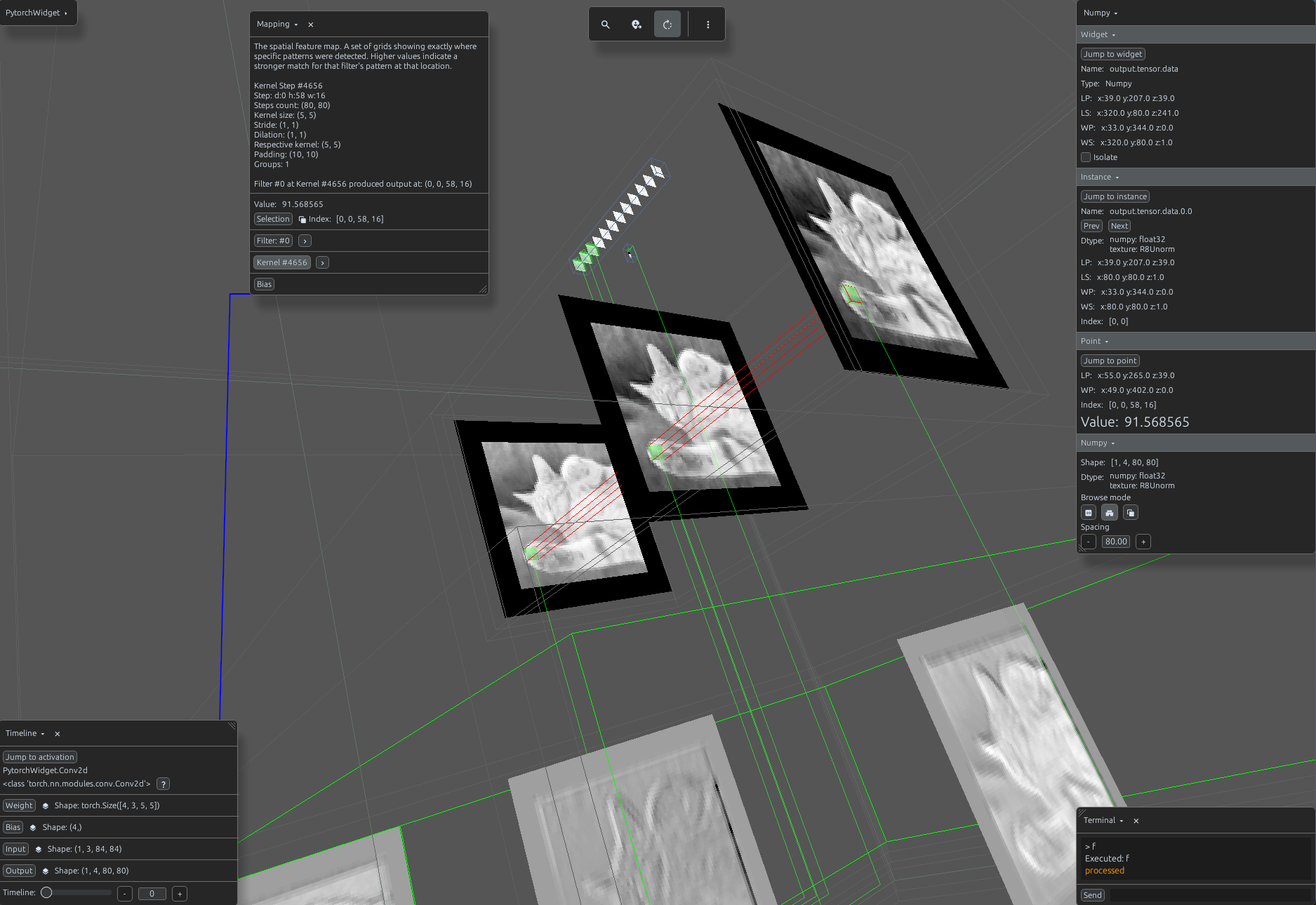Viewport: 1316px width, 905px height.
Task: Toggle the auto-rotate icon in toolbar
Action: tap(667, 25)
